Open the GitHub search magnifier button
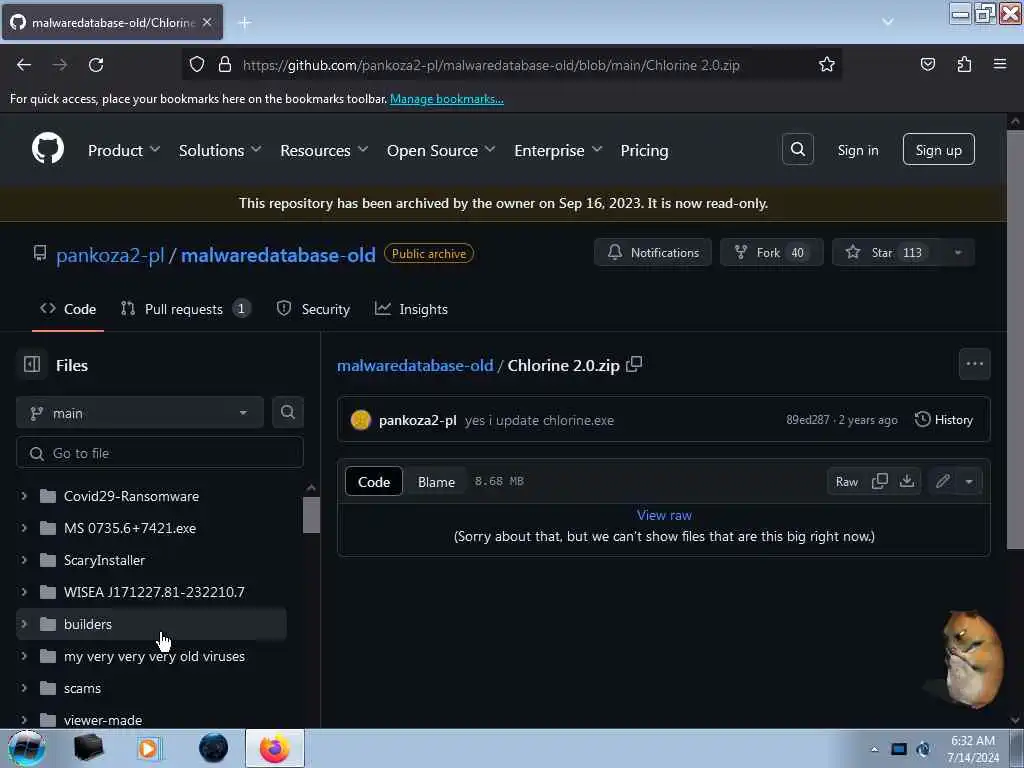The height and width of the screenshot is (768, 1024). click(797, 150)
